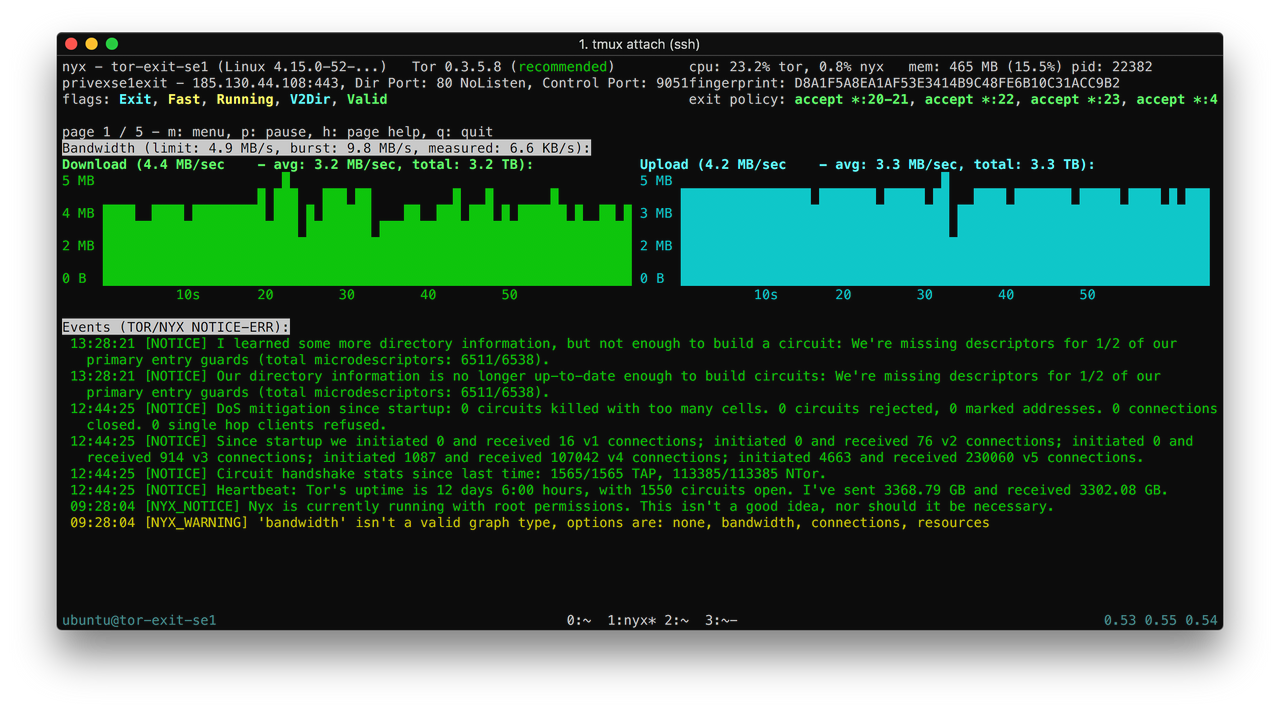1280x711 pixels.
Task: Click the 'pid: 22382' value
Action: click(x=1112, y=67)
